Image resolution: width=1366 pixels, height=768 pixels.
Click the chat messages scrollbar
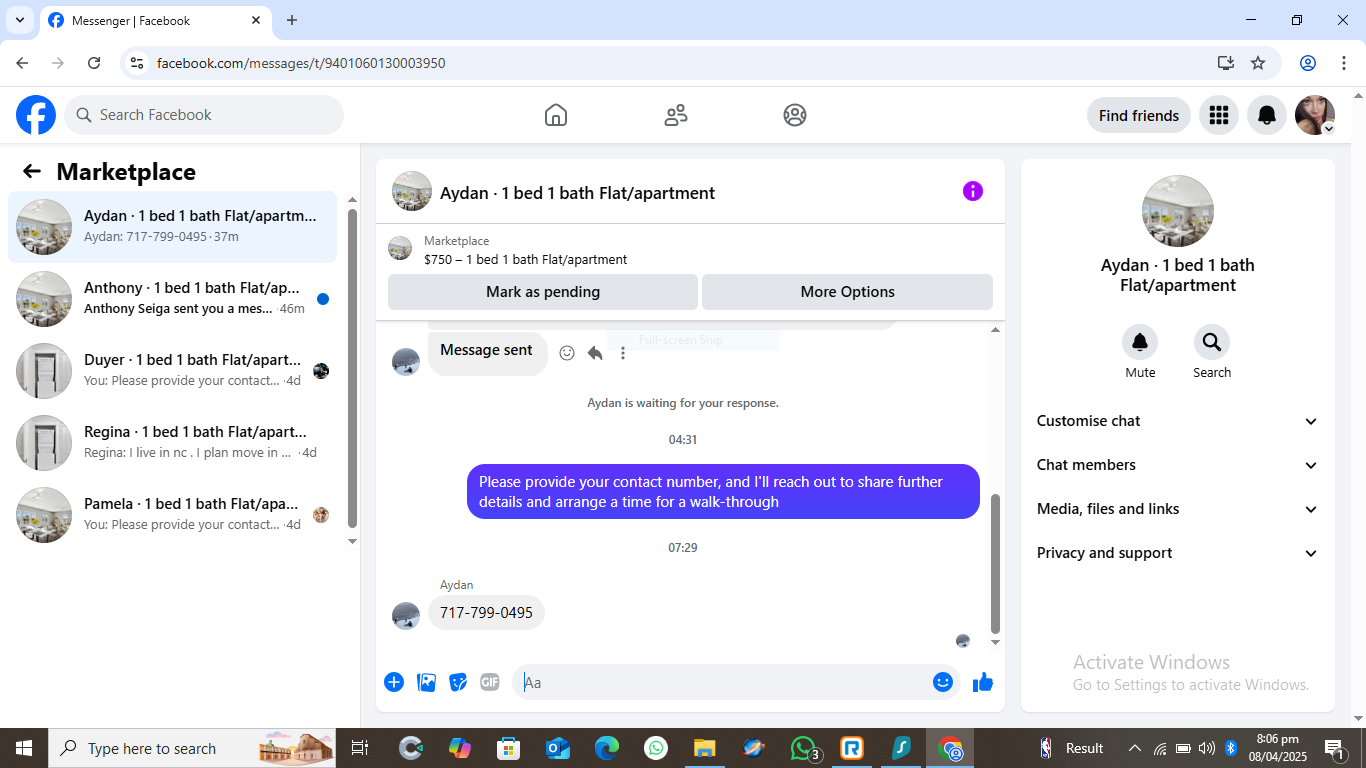pyautogui.click(x=995, y=564)
